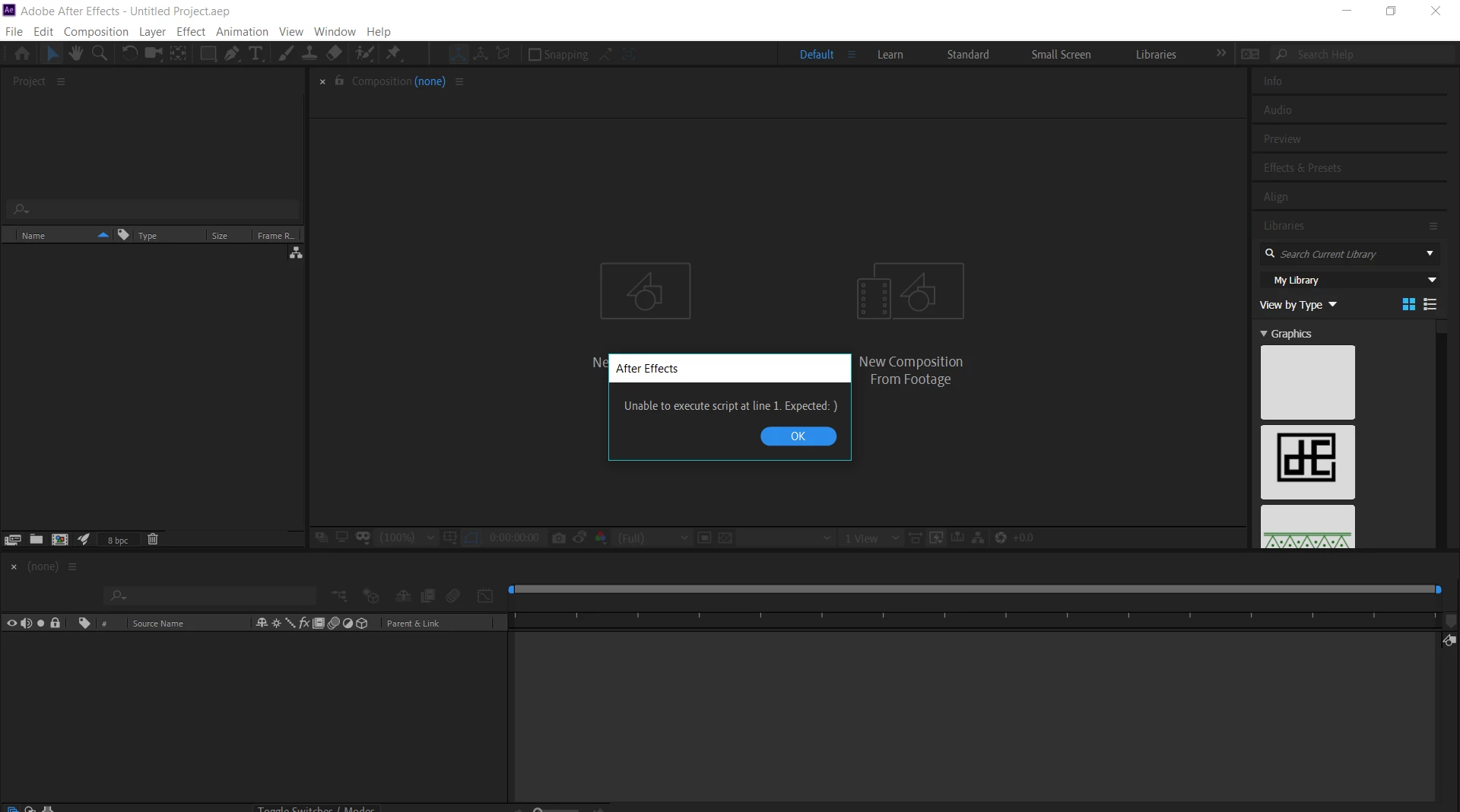1460x812 pixels.
Task: Open the File menu
Action: [x=14, y=31]
